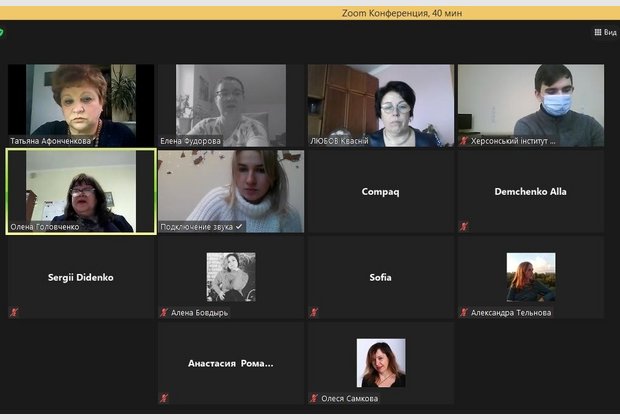Click Алена Бовдырь profile picture
The width and height of the screenshot is (620, 420).
tap(231, 277)
